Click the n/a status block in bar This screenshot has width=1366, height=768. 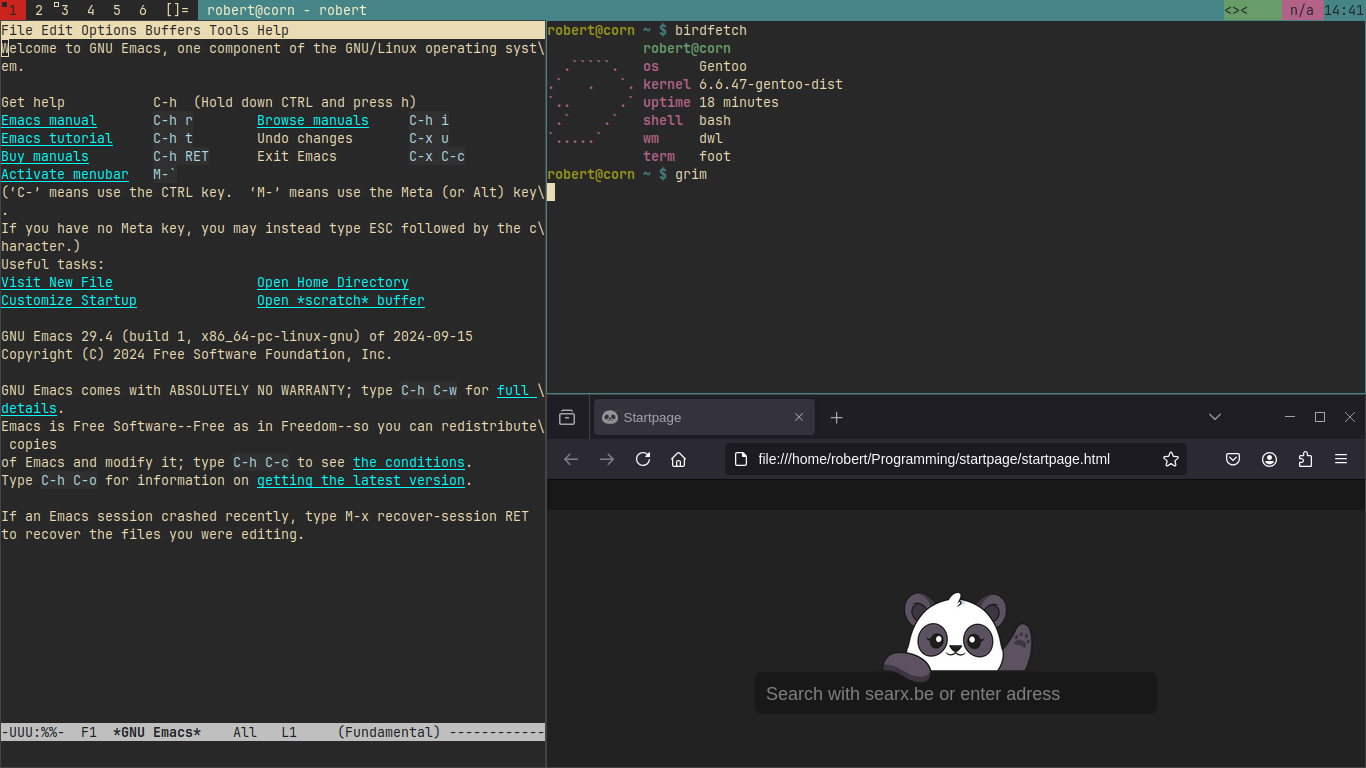point(1301,10)
